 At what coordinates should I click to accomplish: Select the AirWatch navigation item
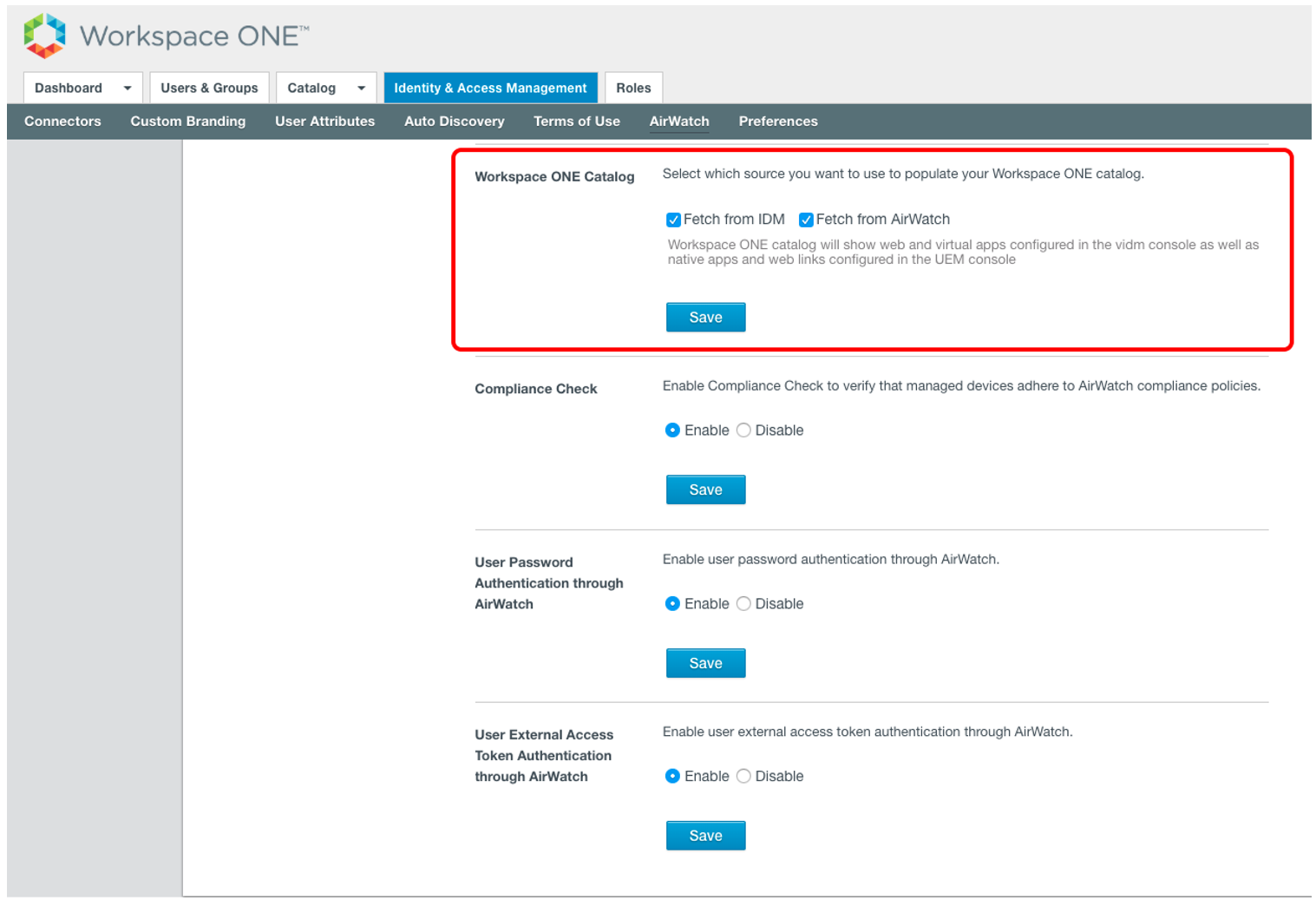coord(679,121)
